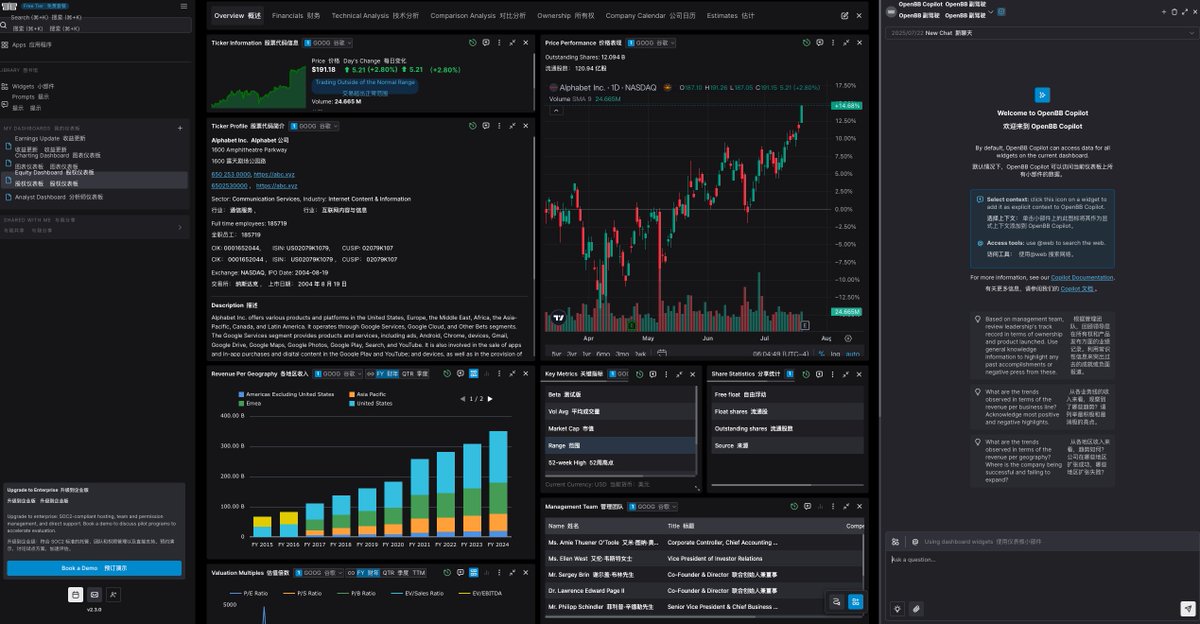
Task: Open GOOG ticker dropdown in Ticker Information
Action: (x=329, y=43)
